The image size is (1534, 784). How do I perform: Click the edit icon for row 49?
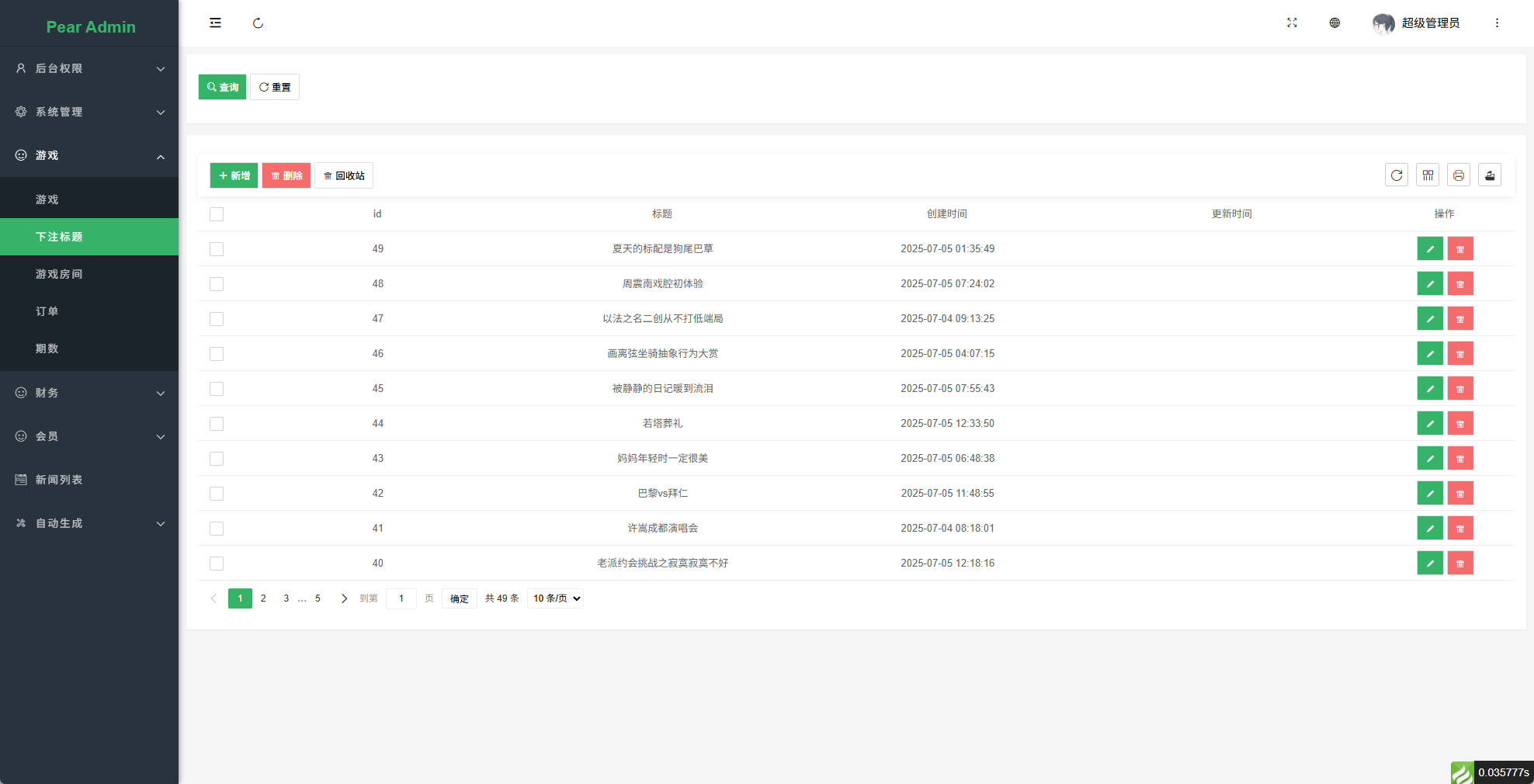coord(1429,249)
